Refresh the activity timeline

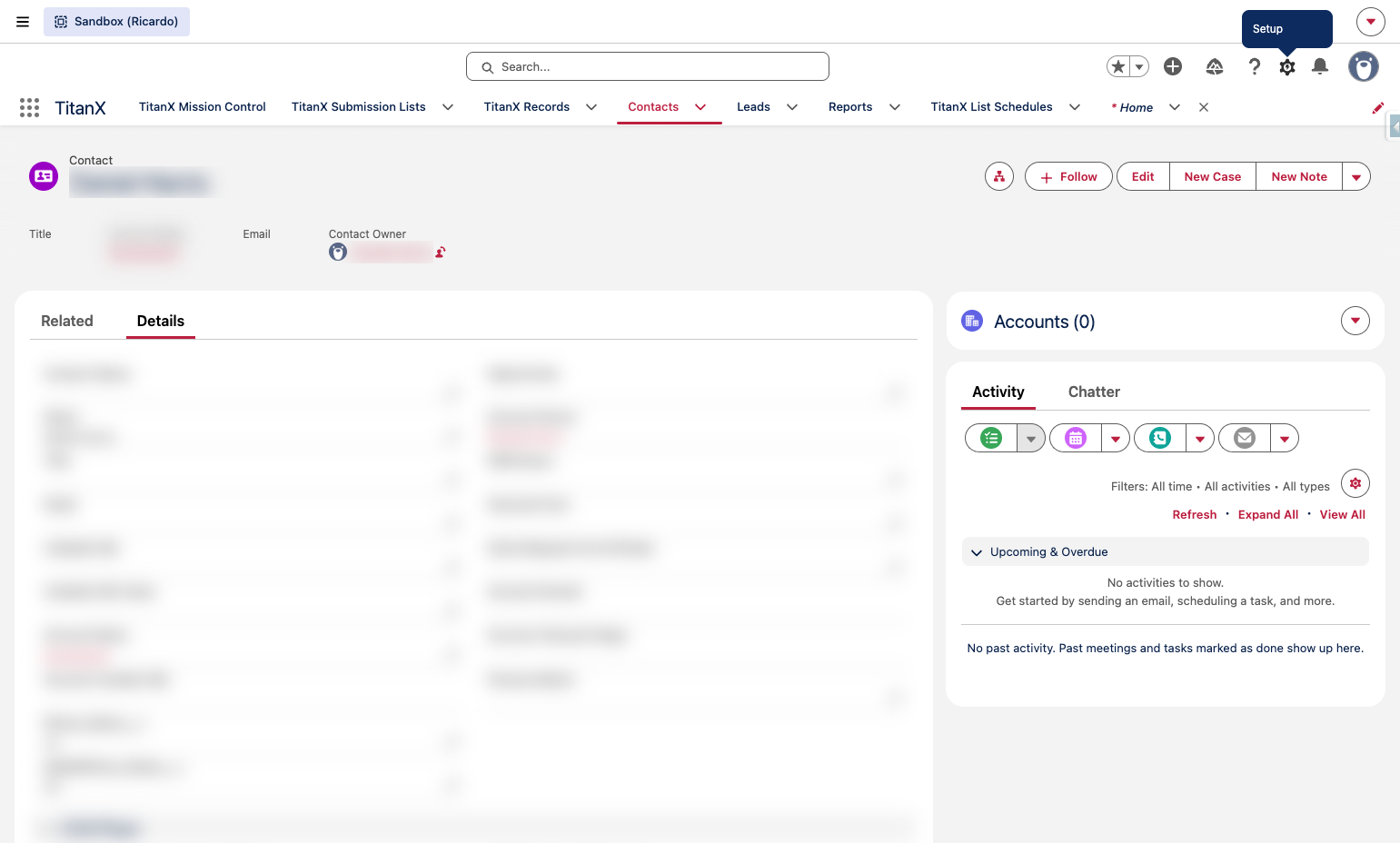pos(1195,514)
